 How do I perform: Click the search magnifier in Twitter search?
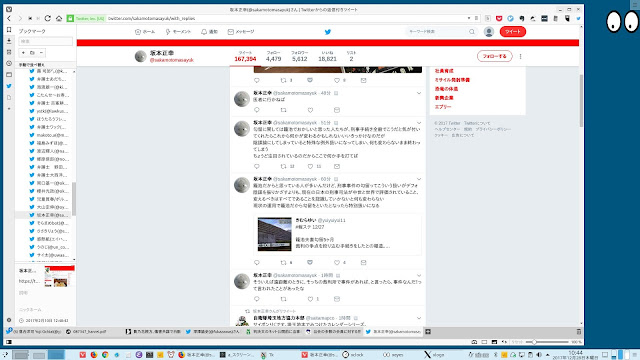472,32
